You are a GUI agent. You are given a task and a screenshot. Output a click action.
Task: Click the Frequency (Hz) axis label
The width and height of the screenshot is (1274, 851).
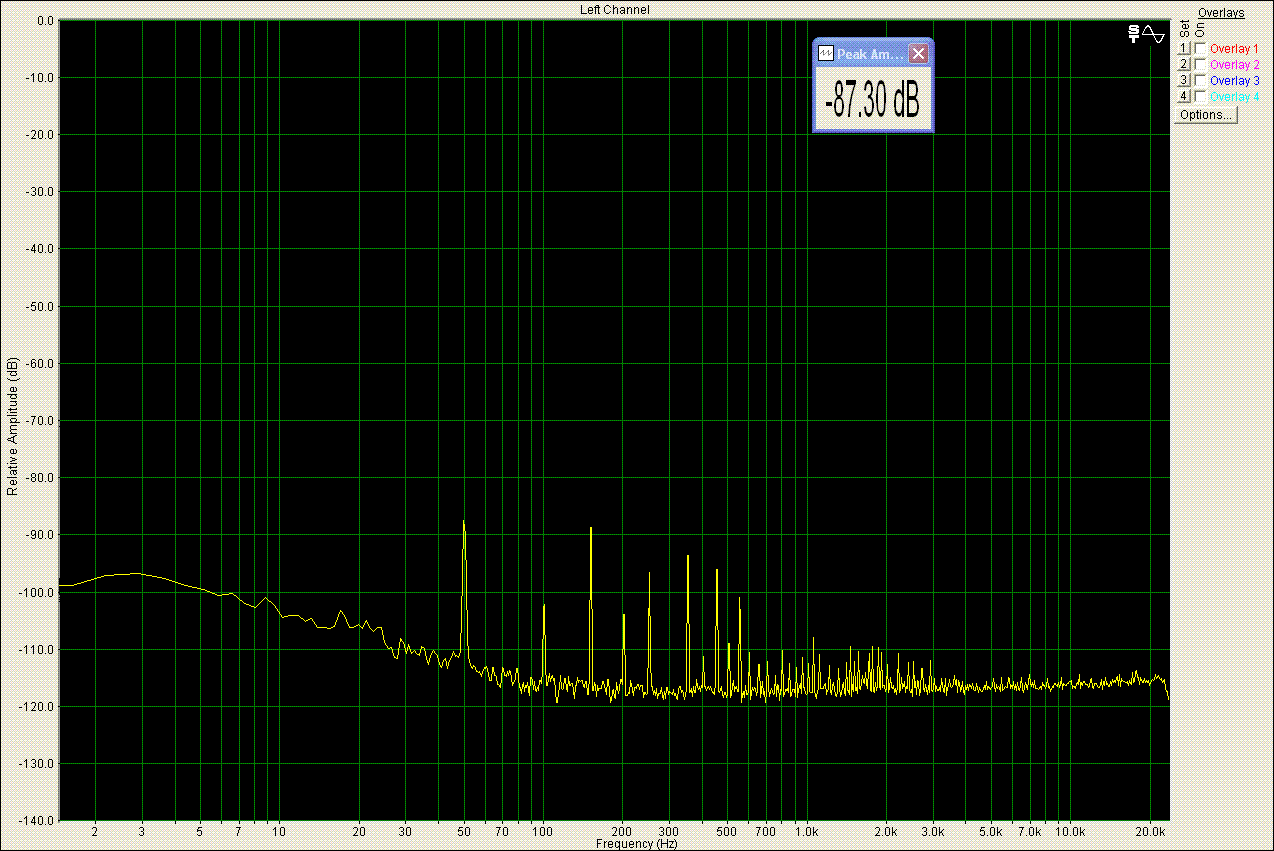point(637,844)
